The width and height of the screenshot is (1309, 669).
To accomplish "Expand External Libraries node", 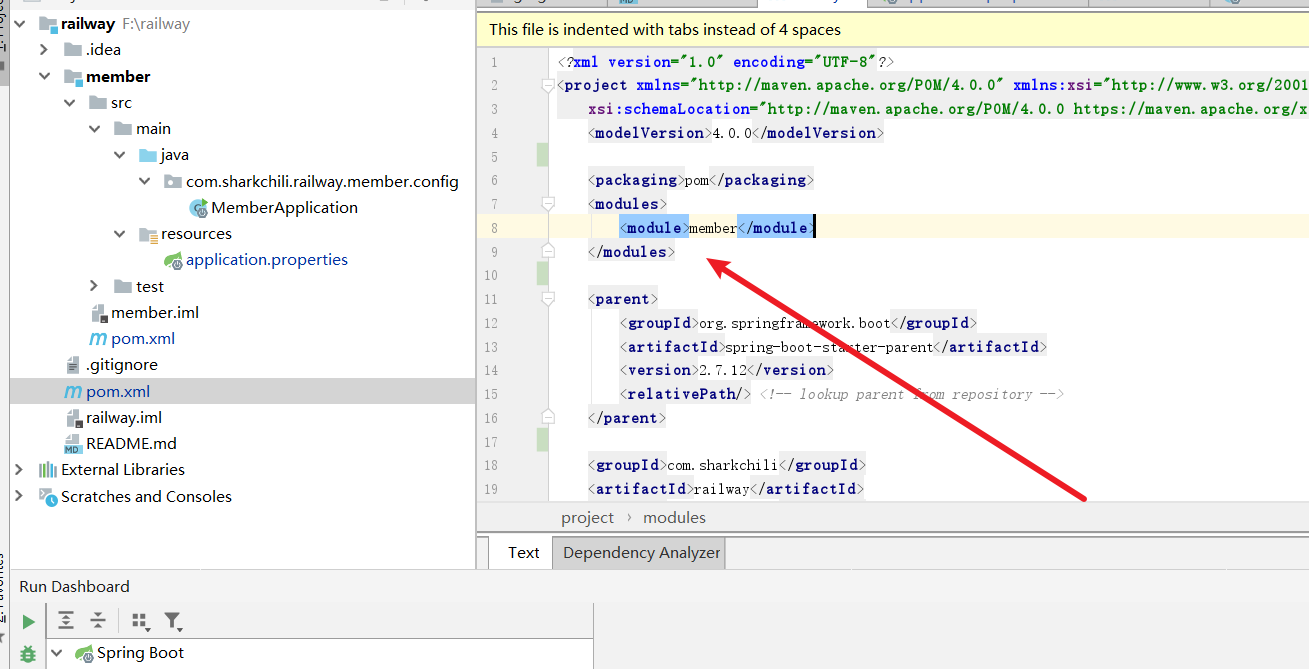I will point(19,469).
